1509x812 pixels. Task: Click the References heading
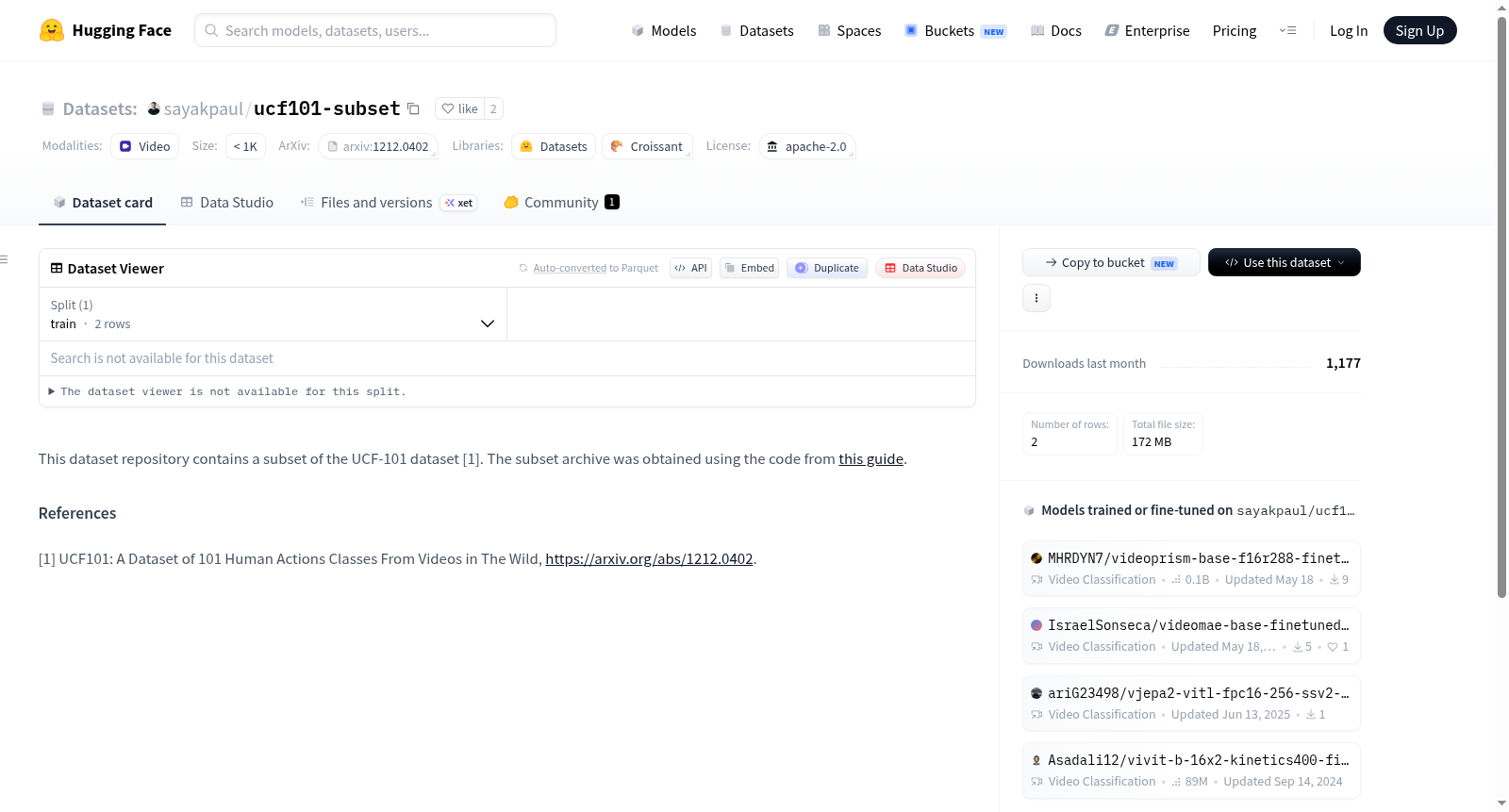tap(77, 513)
